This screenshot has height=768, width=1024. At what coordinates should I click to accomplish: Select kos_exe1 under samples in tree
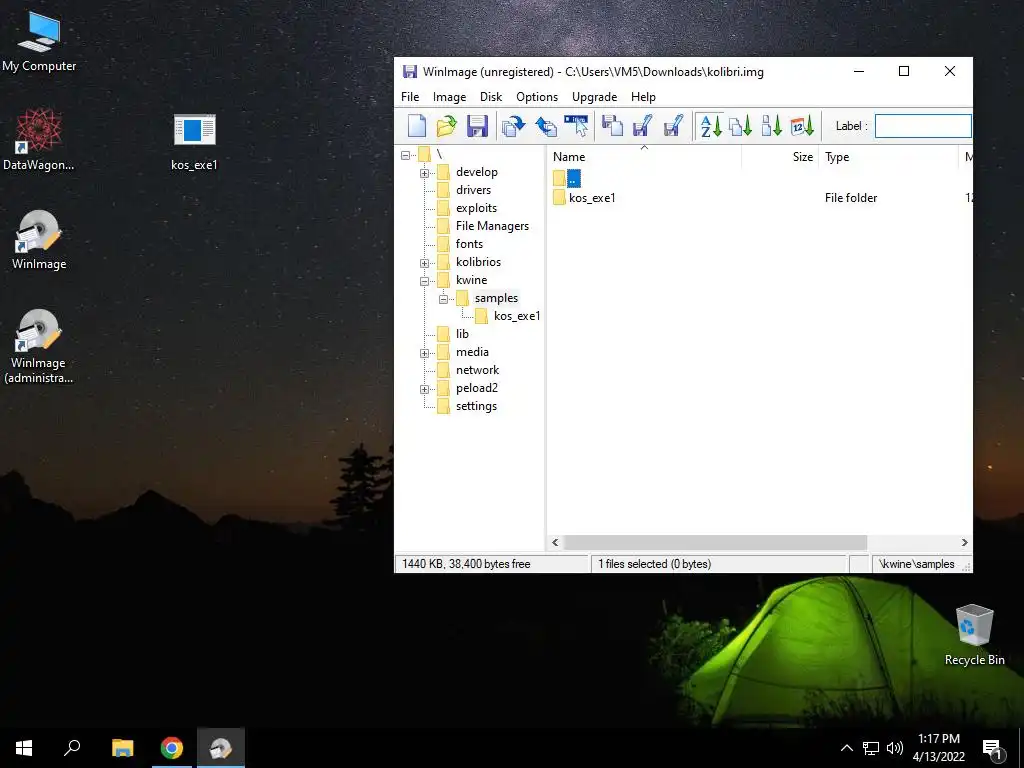[517, 316]
